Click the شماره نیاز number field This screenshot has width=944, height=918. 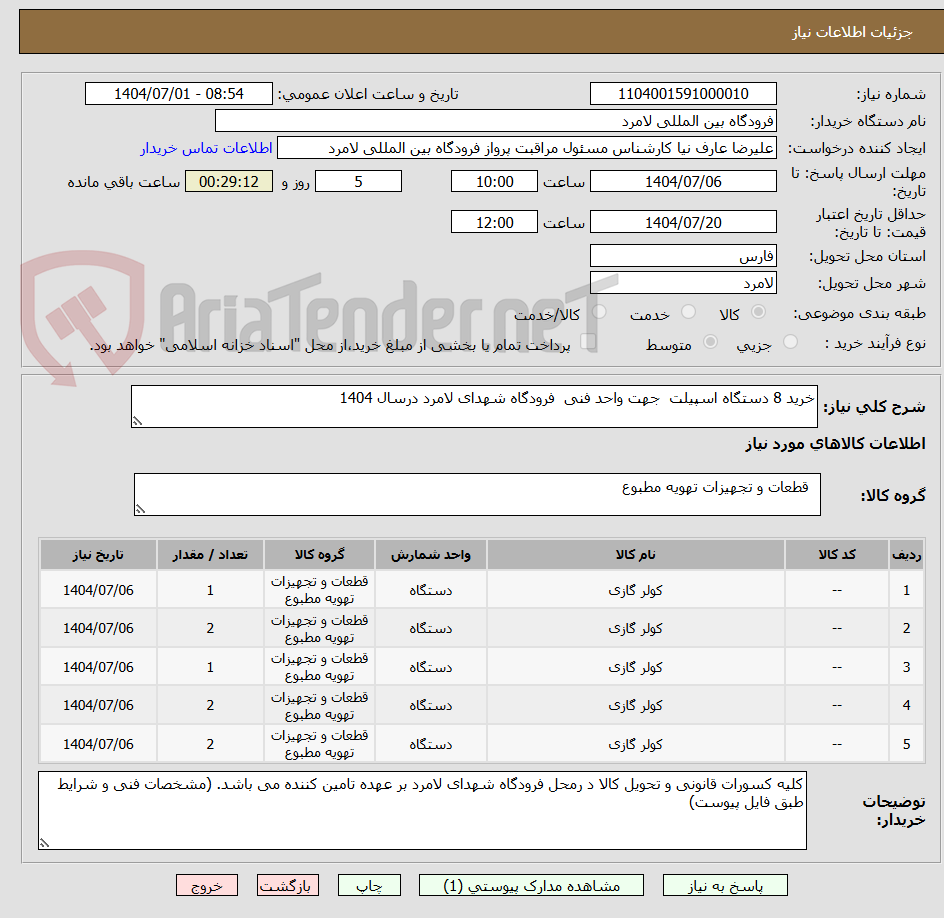click(683, 93)
